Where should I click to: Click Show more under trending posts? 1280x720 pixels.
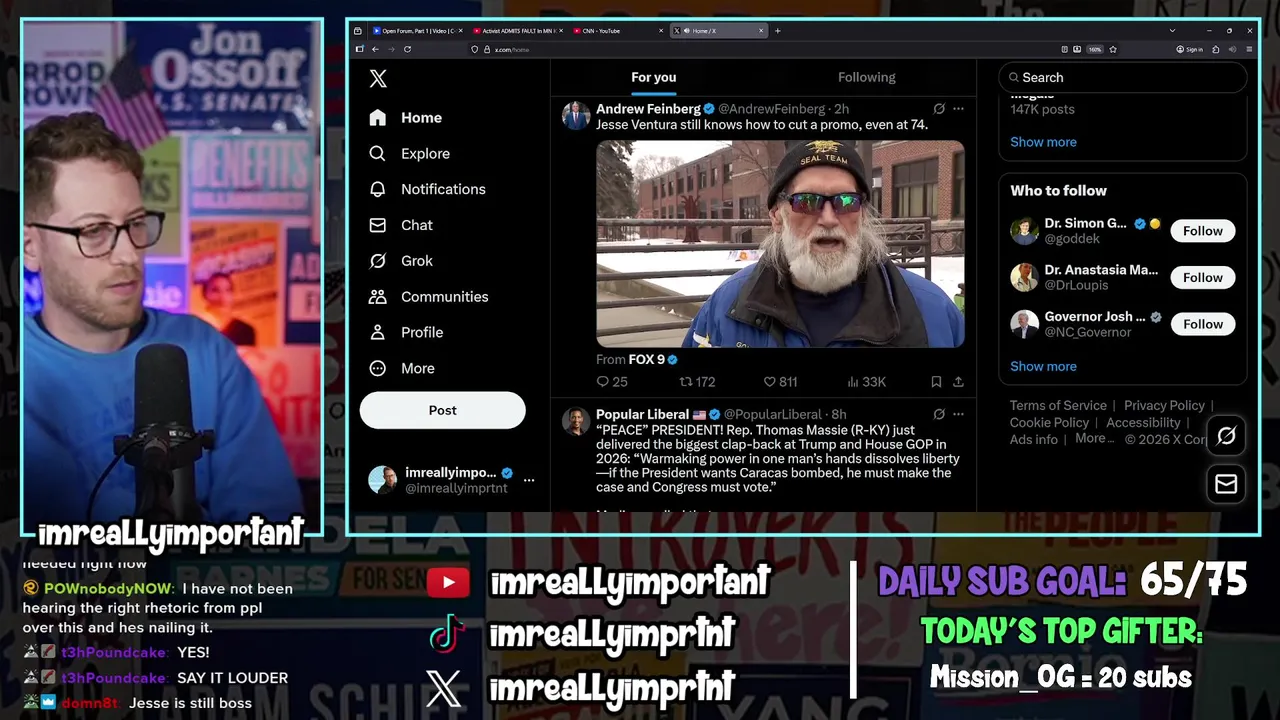click(x=1043, y=142)
